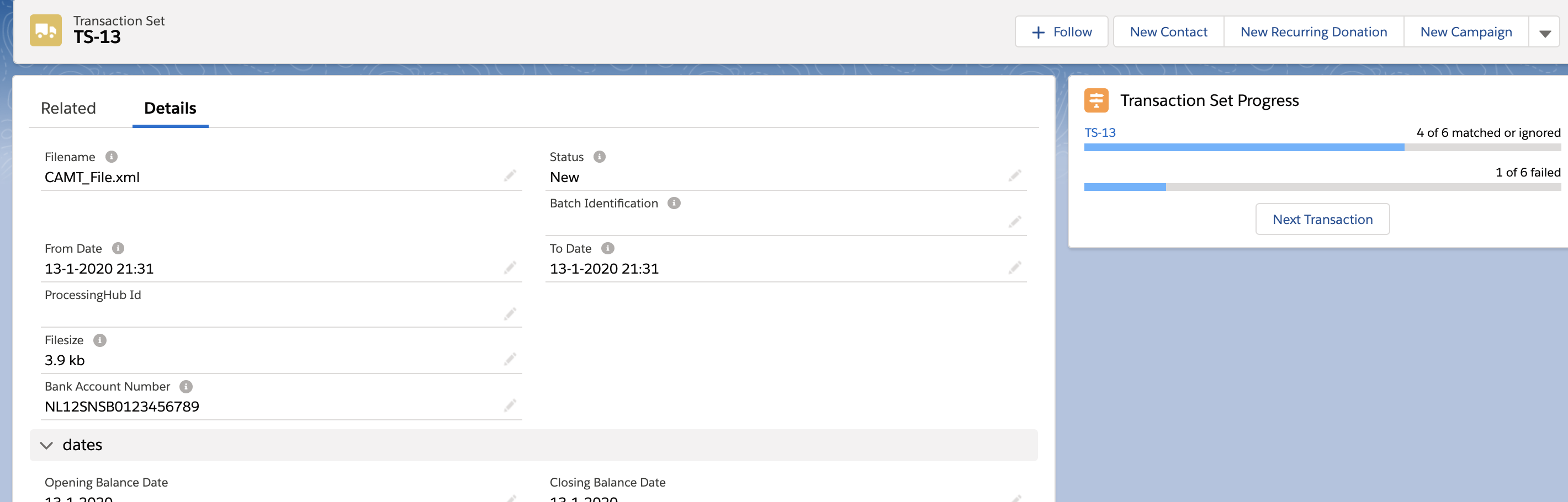Viewport: 1568px width, 502px height.
Task: Select the Details tab
Action: point(170,108)
